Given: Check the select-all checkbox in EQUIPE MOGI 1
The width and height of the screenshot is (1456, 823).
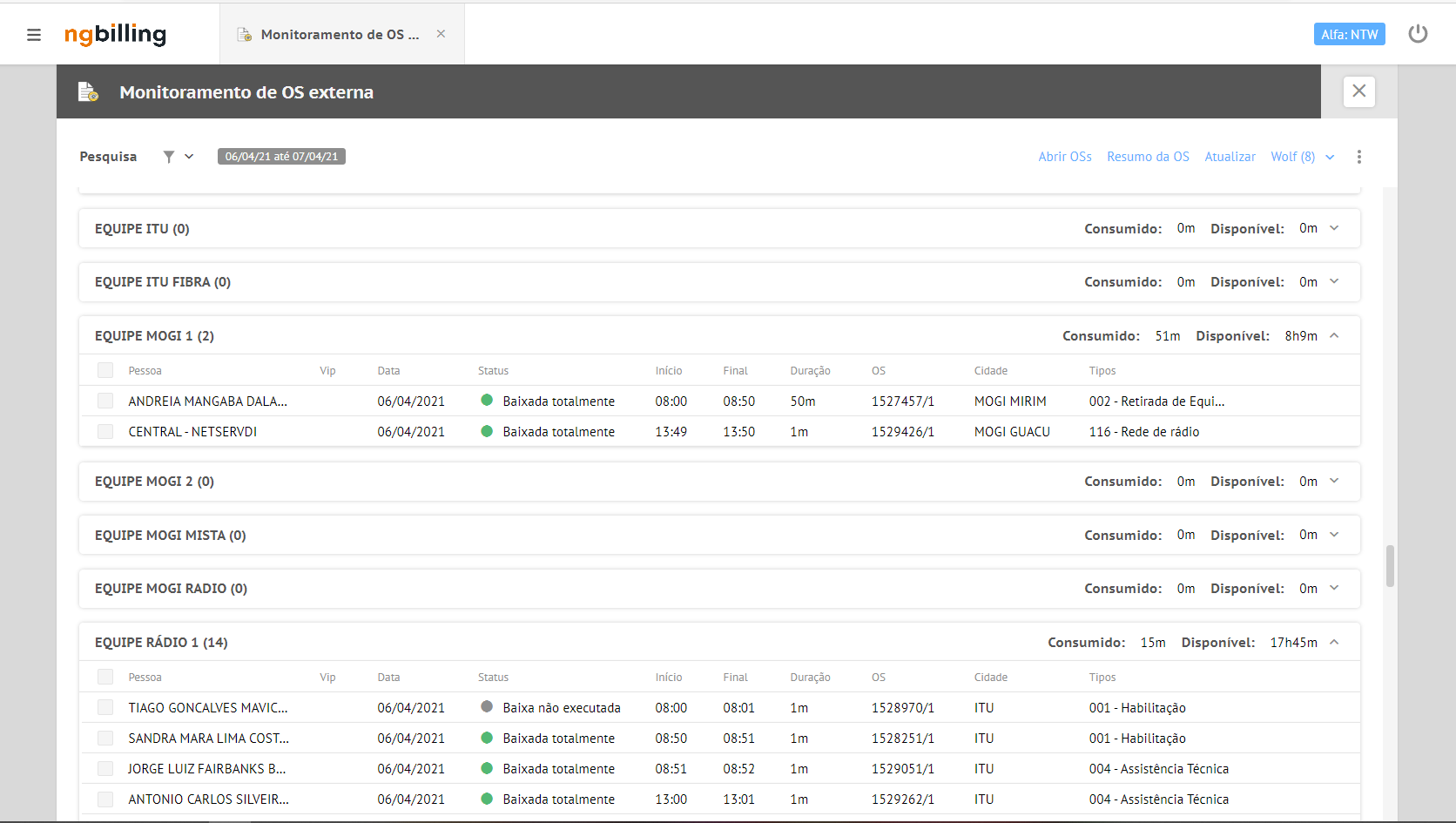Looking at the screenshot, I should point(105,370).
